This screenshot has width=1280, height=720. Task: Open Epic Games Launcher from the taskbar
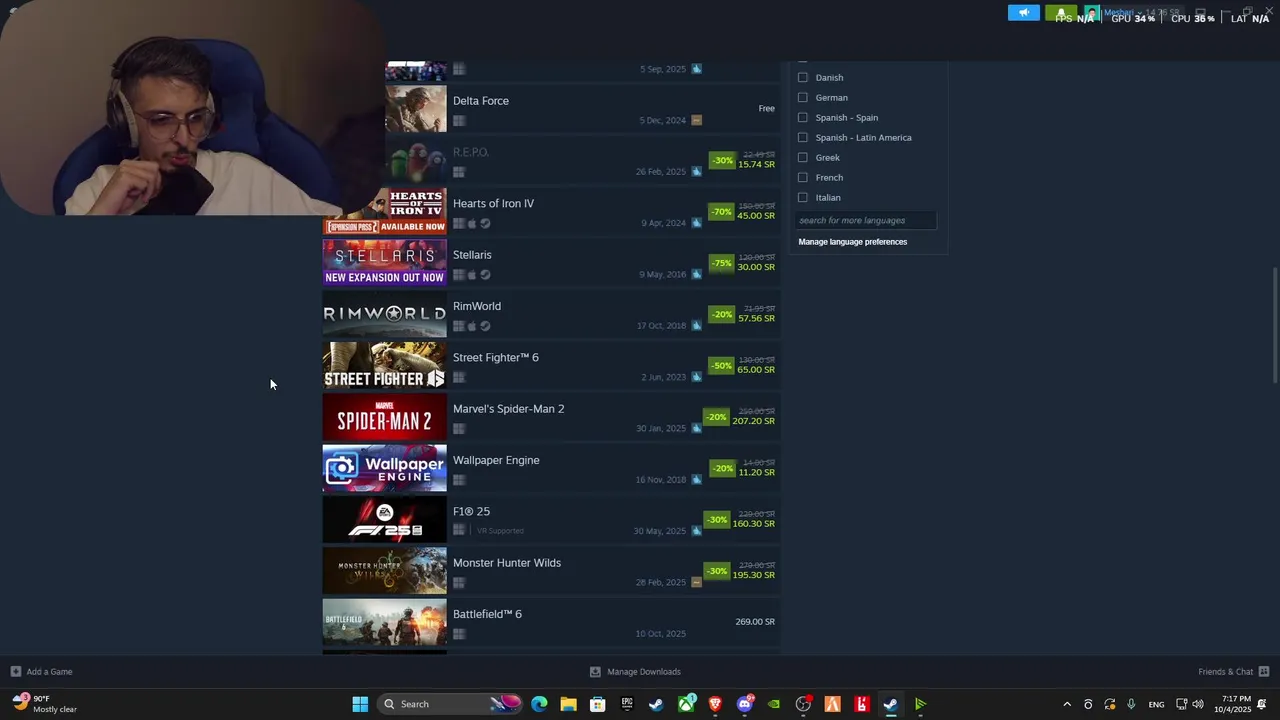627,704
